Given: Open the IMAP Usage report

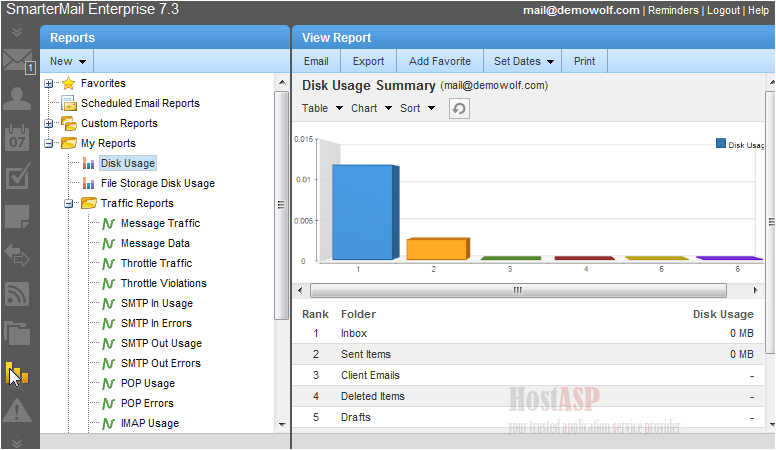Looking at the screenshot, I should [x=150, y=424].
